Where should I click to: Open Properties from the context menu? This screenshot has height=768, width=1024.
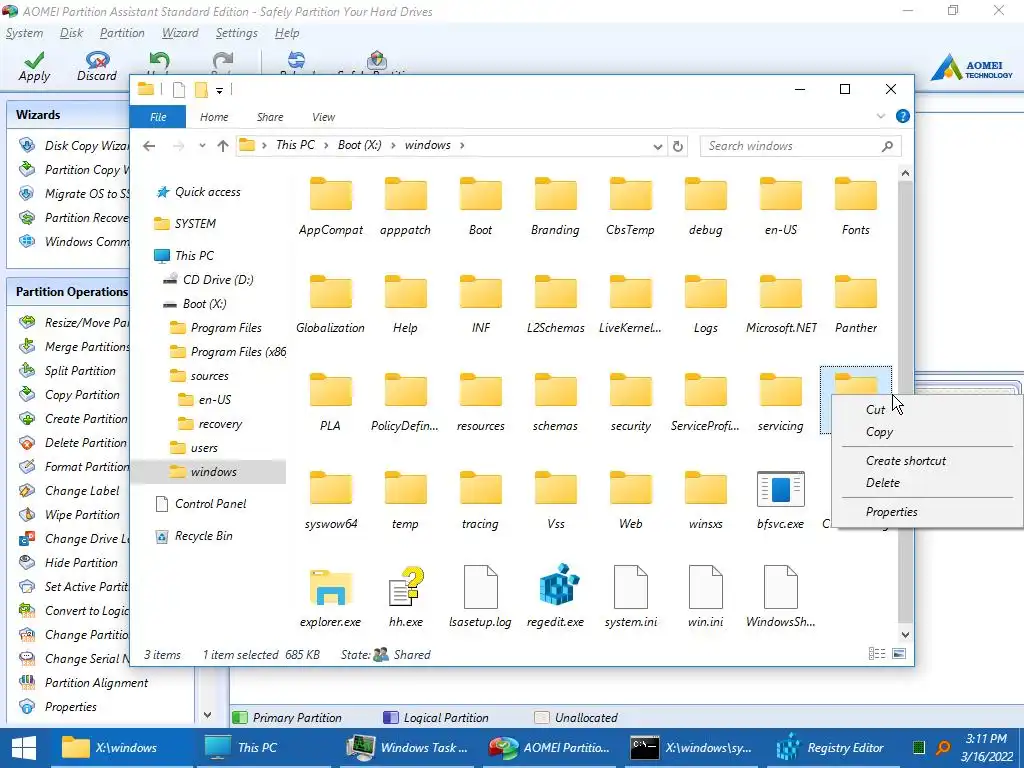(891, 511)
